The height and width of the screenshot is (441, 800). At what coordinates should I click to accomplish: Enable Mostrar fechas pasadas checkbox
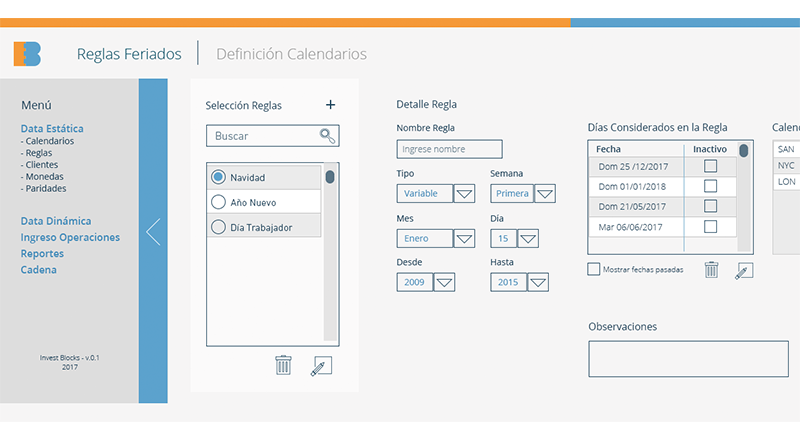594,269
